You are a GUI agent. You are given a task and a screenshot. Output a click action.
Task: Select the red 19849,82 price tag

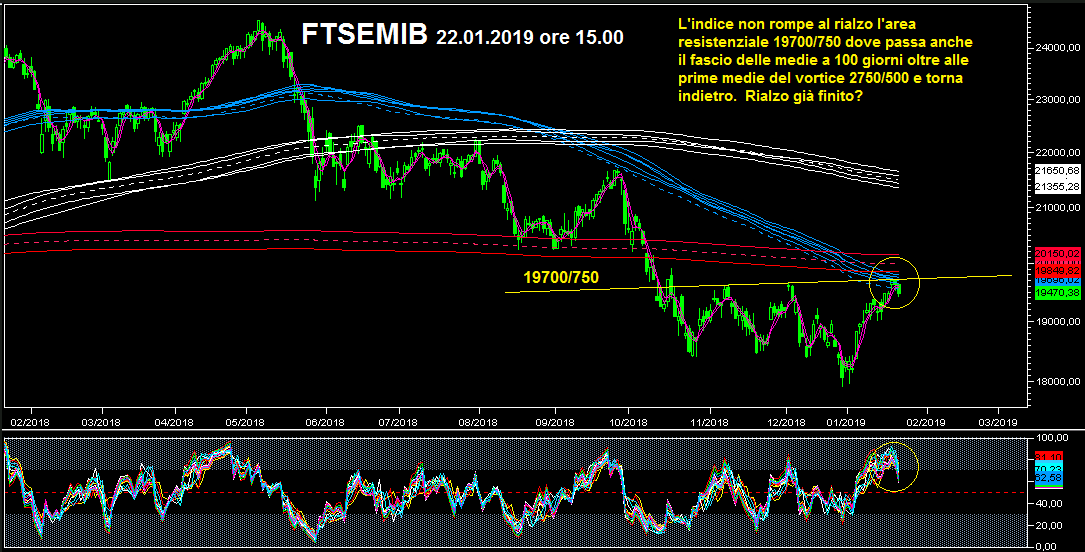click(1057, 271)
